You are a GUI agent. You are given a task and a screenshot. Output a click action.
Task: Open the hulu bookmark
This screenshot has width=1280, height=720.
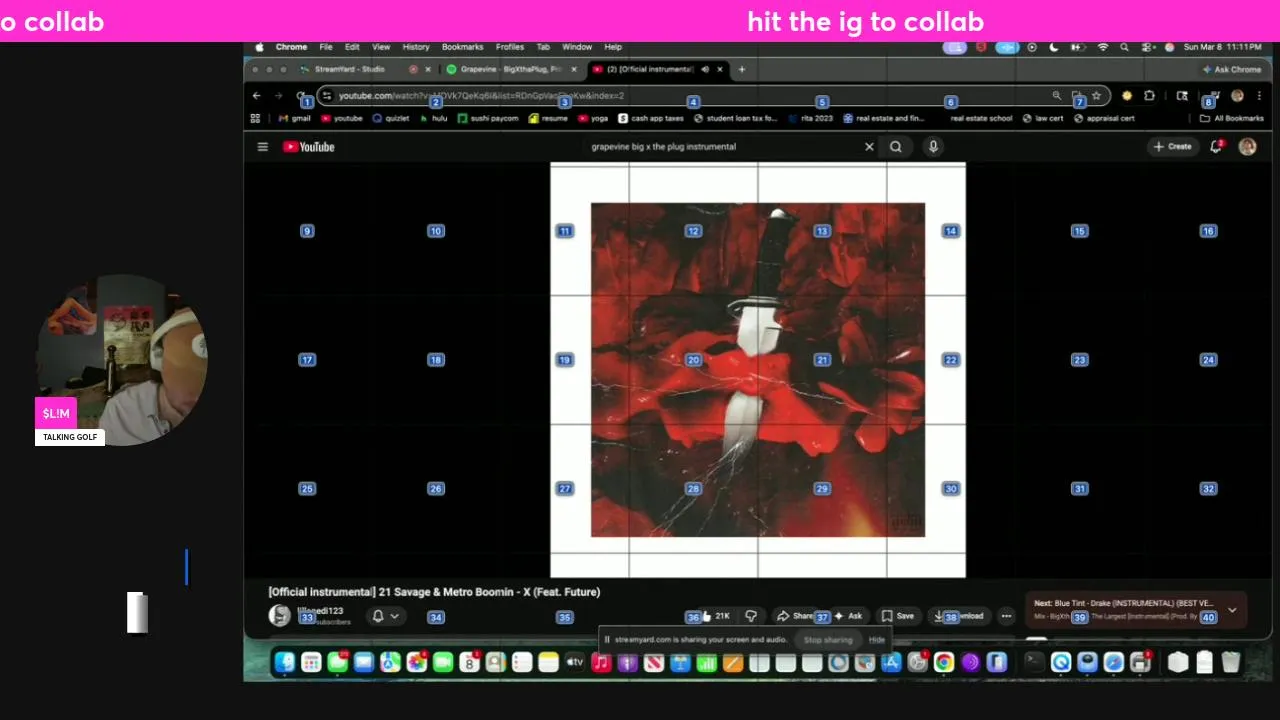pos(433,118)
